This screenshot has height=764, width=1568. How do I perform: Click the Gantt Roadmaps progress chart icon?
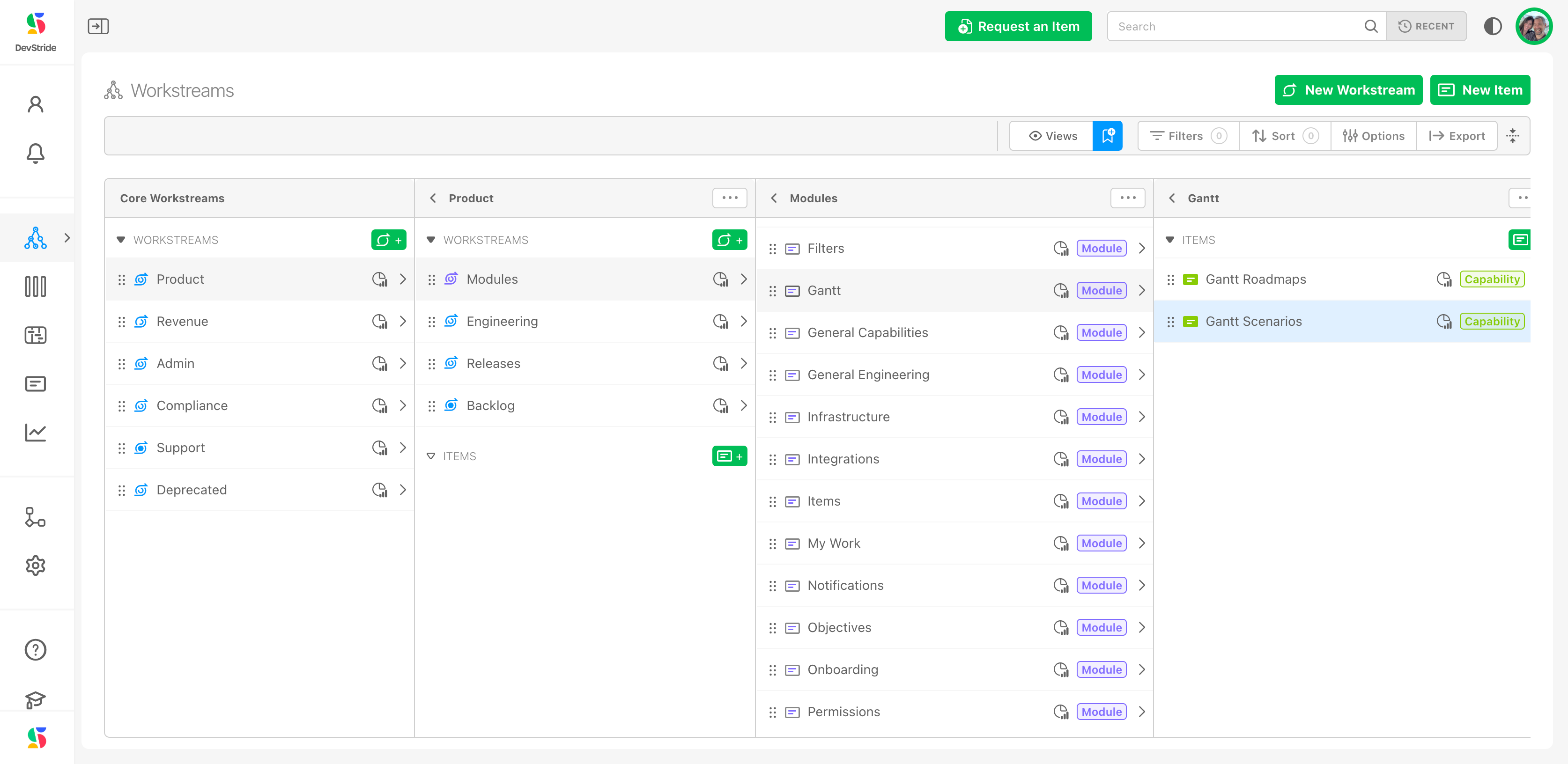point(1444,279)
